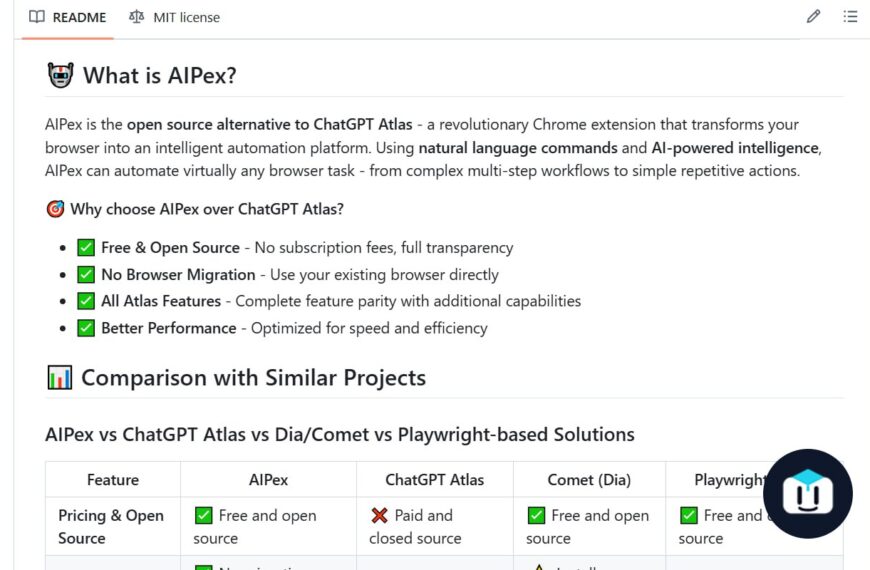Click checkmark beside Free & Open Source
Viewport: 870px width, 570px height.
86,247
